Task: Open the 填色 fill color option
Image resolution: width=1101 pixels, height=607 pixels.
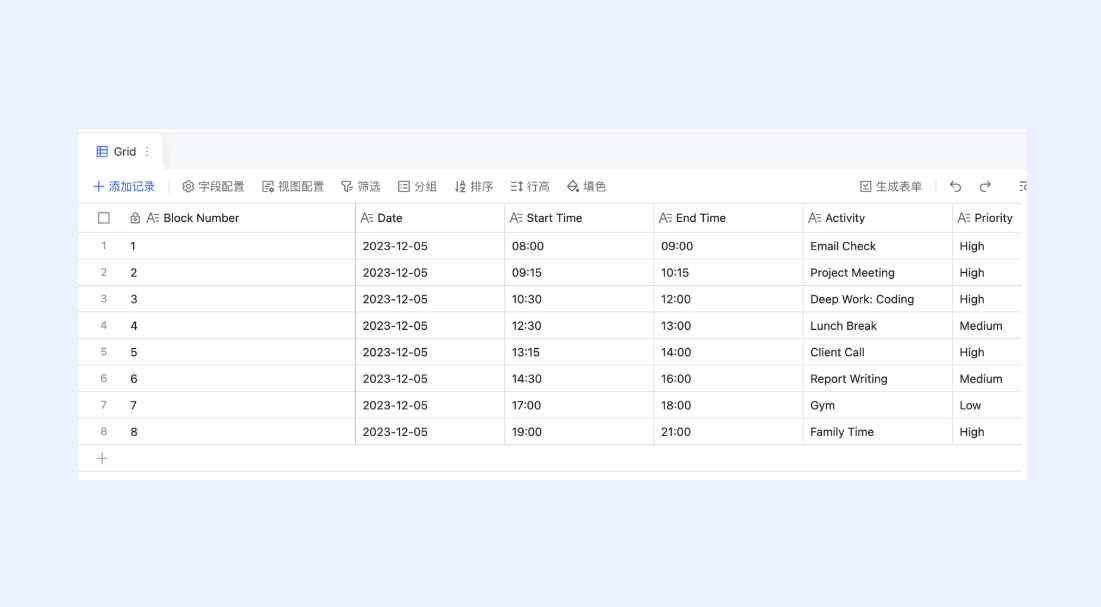Action: pyautogui.click(x=586, y=187)
